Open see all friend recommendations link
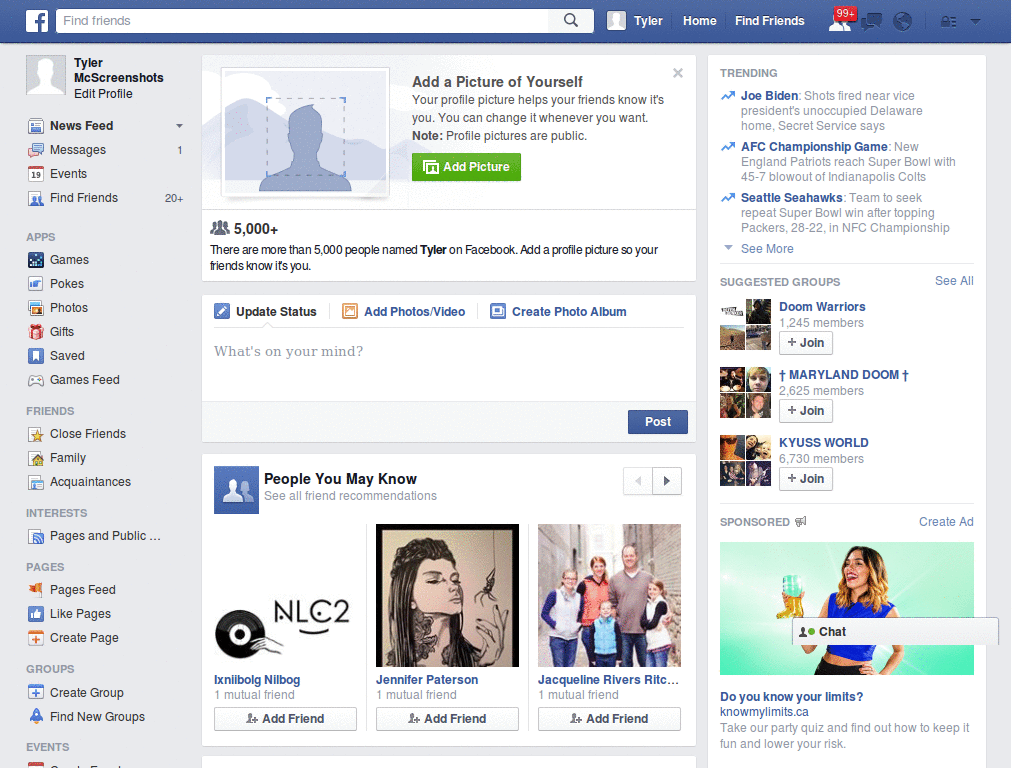 tap(350, 496)
